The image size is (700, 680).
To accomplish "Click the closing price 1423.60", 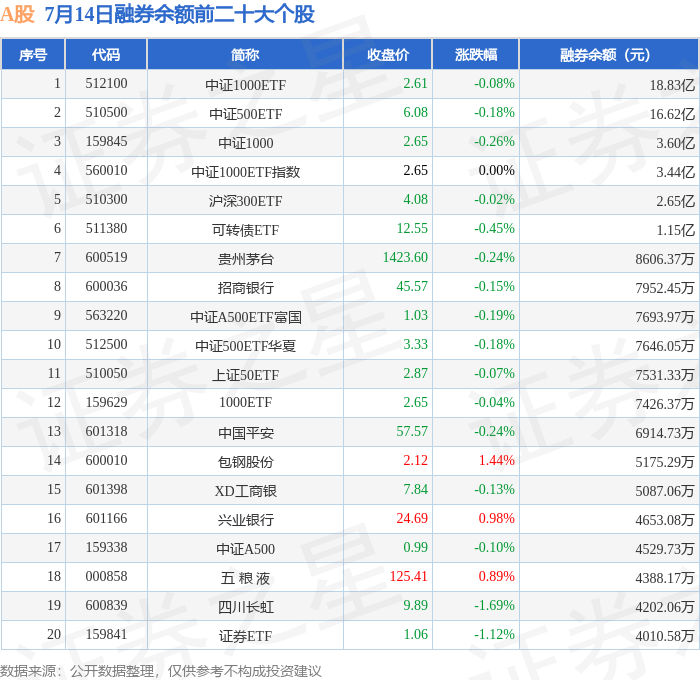I will (x=405, y=258).
